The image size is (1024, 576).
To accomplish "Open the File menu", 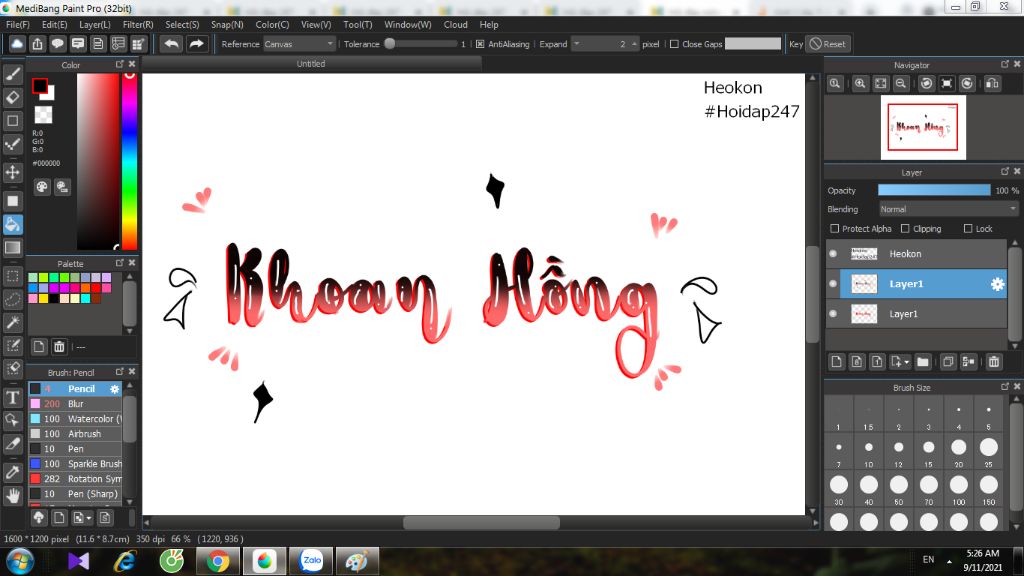I will [x=18, y=24].
